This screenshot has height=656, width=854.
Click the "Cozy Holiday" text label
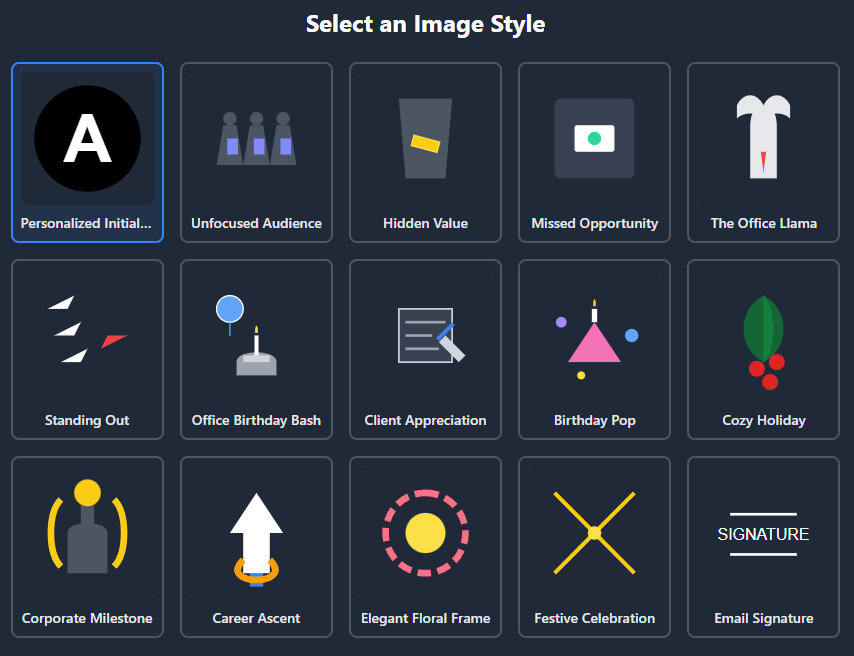coord(763,421)
